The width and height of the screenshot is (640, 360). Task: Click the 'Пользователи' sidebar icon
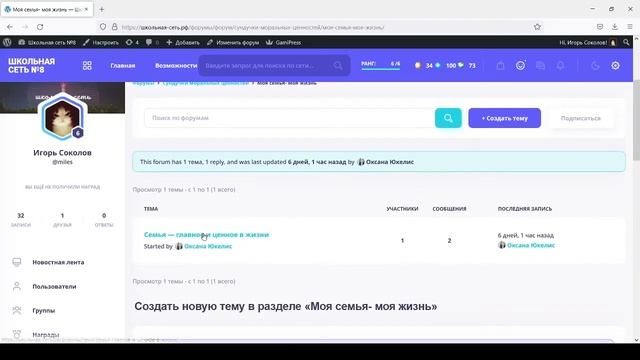click(x=17, y=287)
